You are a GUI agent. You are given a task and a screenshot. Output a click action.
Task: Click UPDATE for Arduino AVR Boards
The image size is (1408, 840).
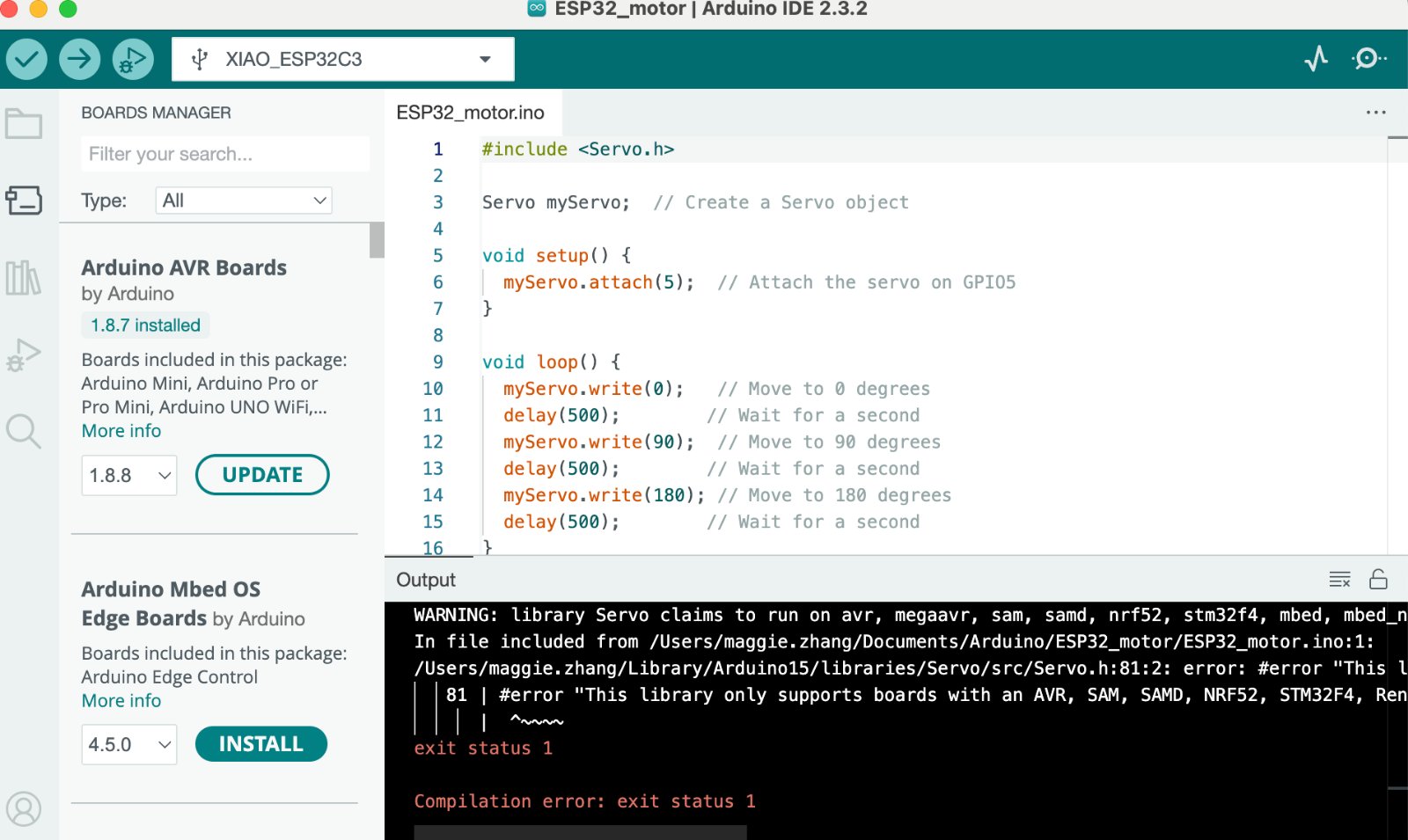[262, 475]
